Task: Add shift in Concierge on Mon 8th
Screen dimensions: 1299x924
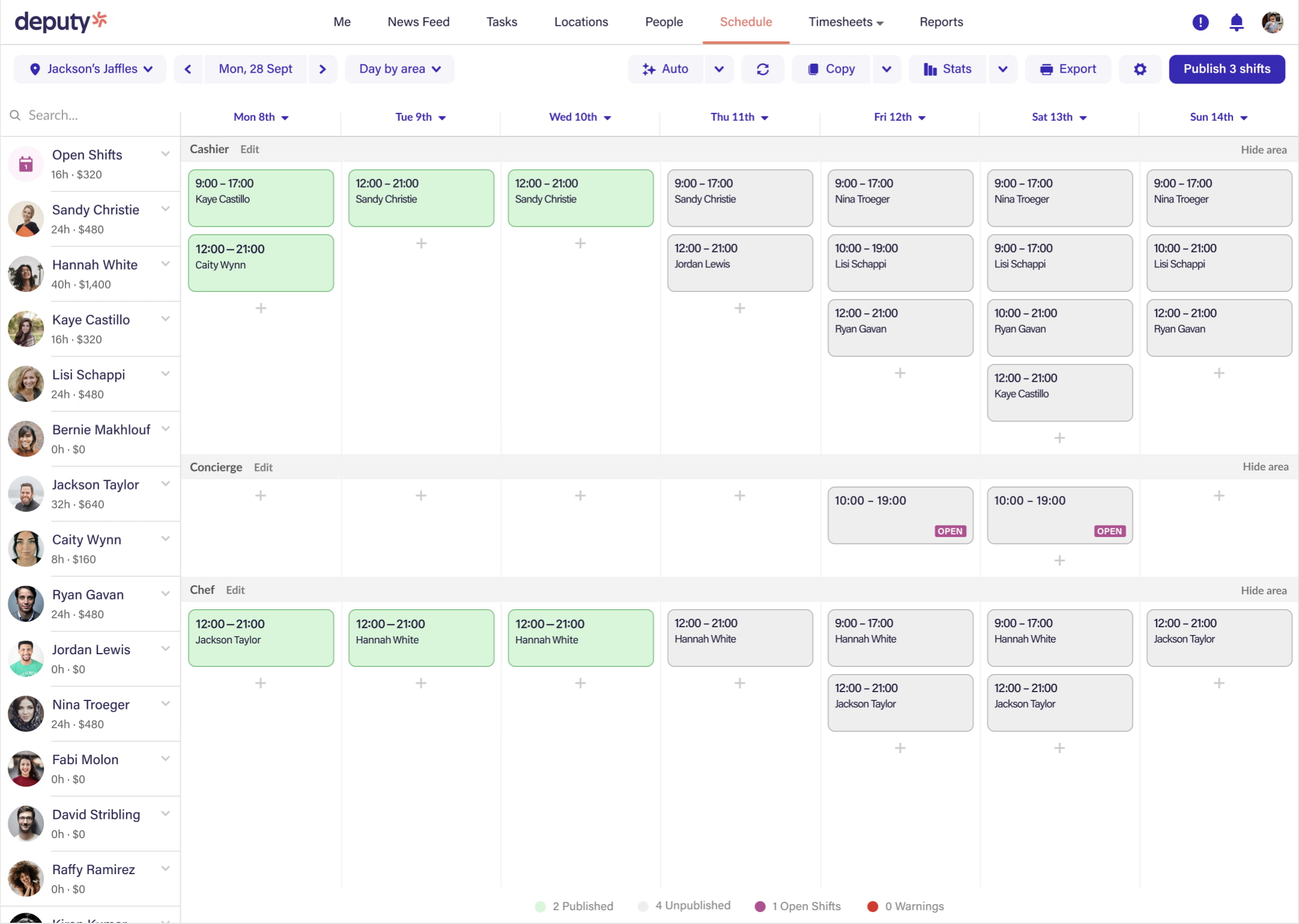Action: coord(261,496)
